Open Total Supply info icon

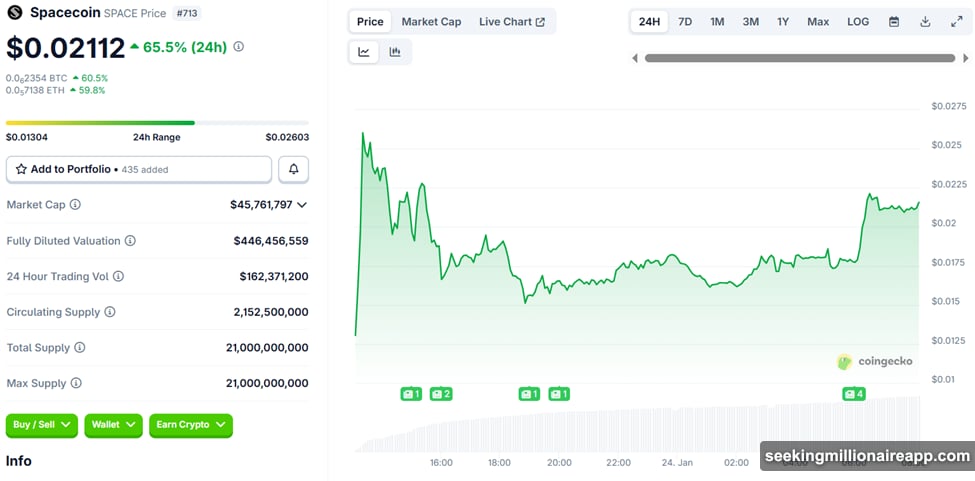(x=80, y=347)
